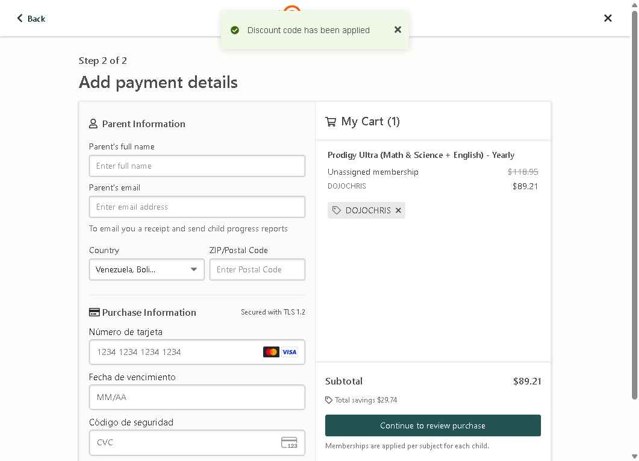The height and width of the screenshot is (461, 639).
Task: Click the expiry date MM/AA field
Action: pyautogui.click(x=197, y=397)
